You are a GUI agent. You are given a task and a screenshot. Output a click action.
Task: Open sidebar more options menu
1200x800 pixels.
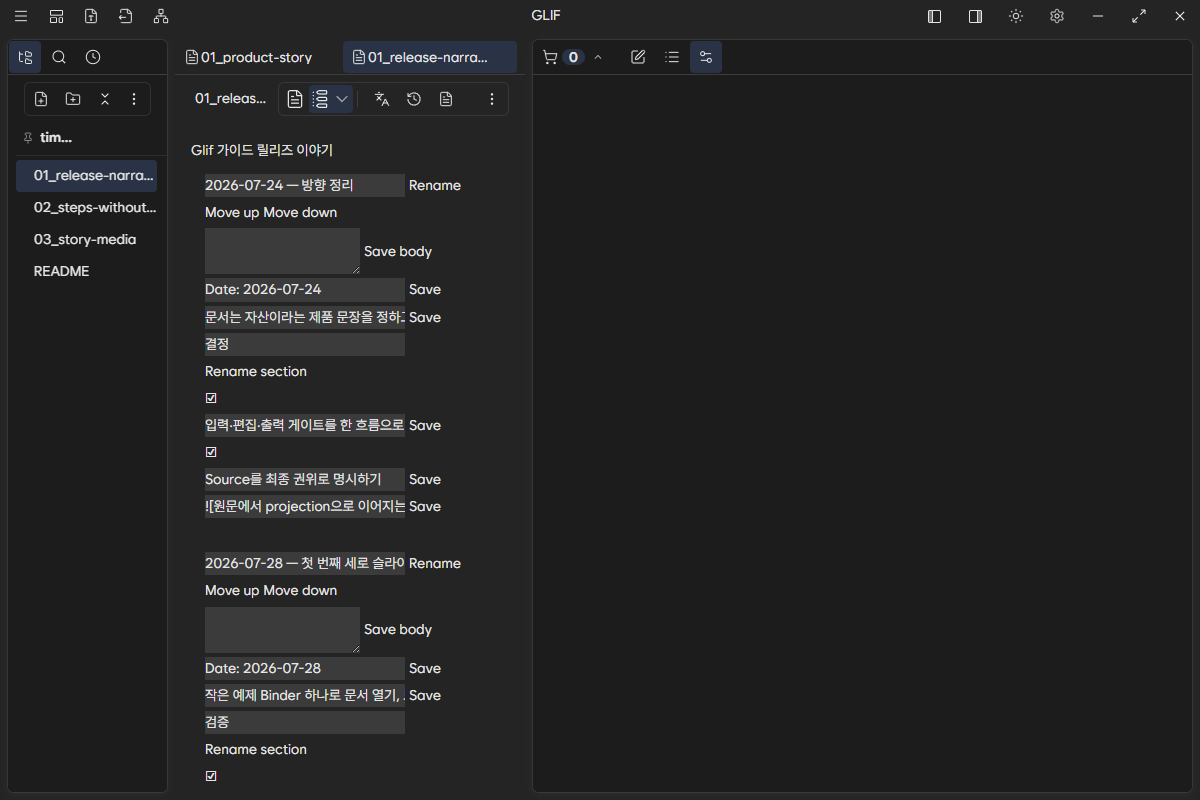(134, 99)
